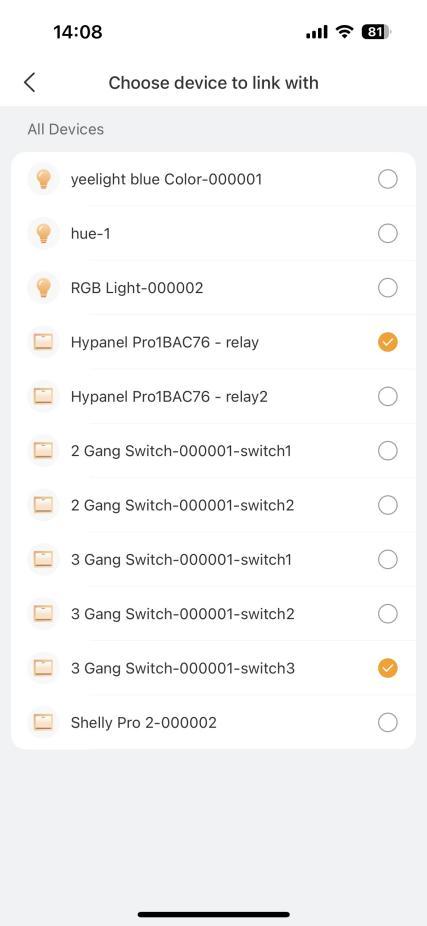Select the hue-1 radio circle
The image size is (427, 926).
[x=387, y=234]
